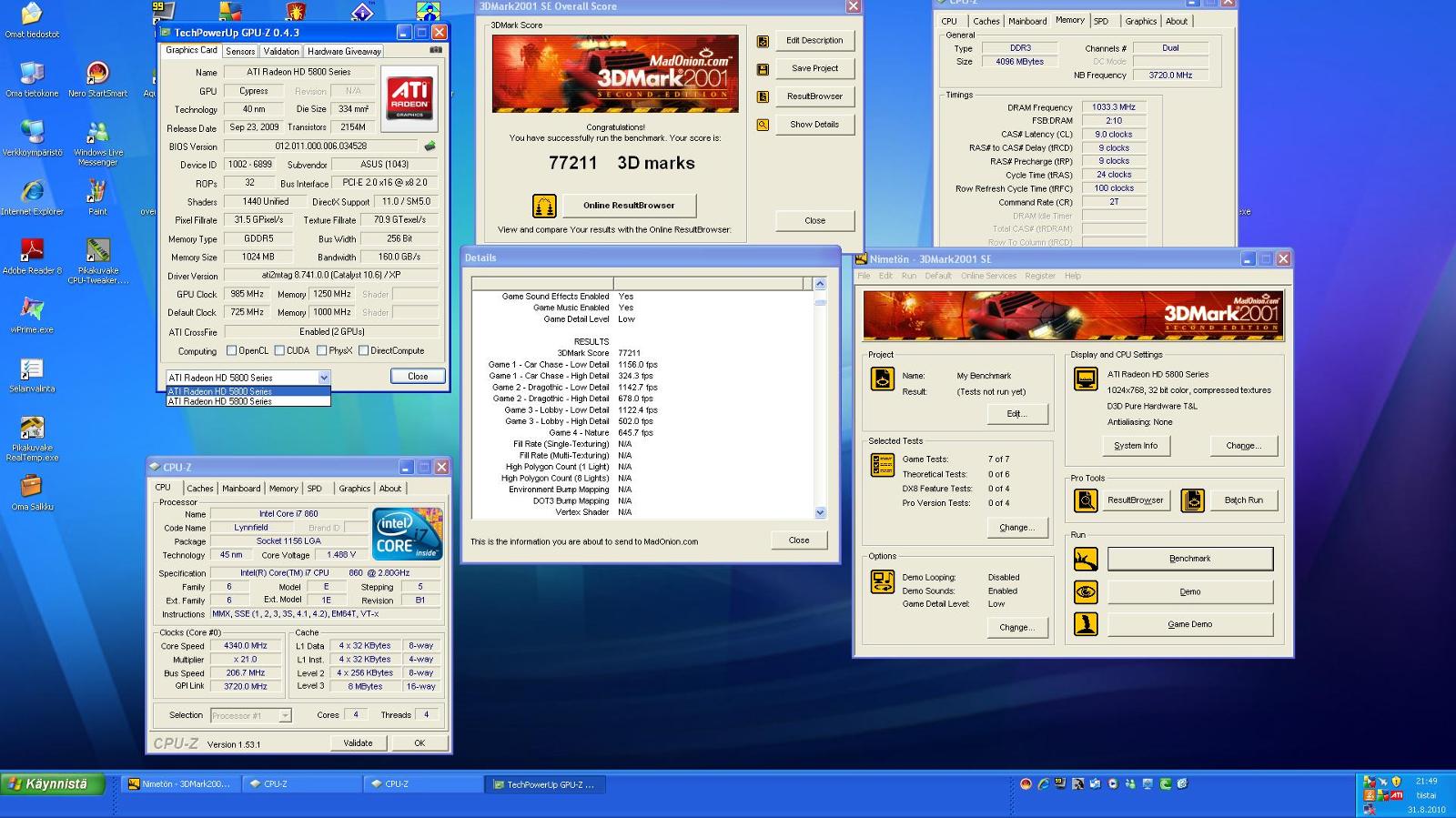Click the ResultBrowser icon in Pro Tools
Image resolution: width=1456 pixels, height=818 pixels.
tap(1086, 500)
